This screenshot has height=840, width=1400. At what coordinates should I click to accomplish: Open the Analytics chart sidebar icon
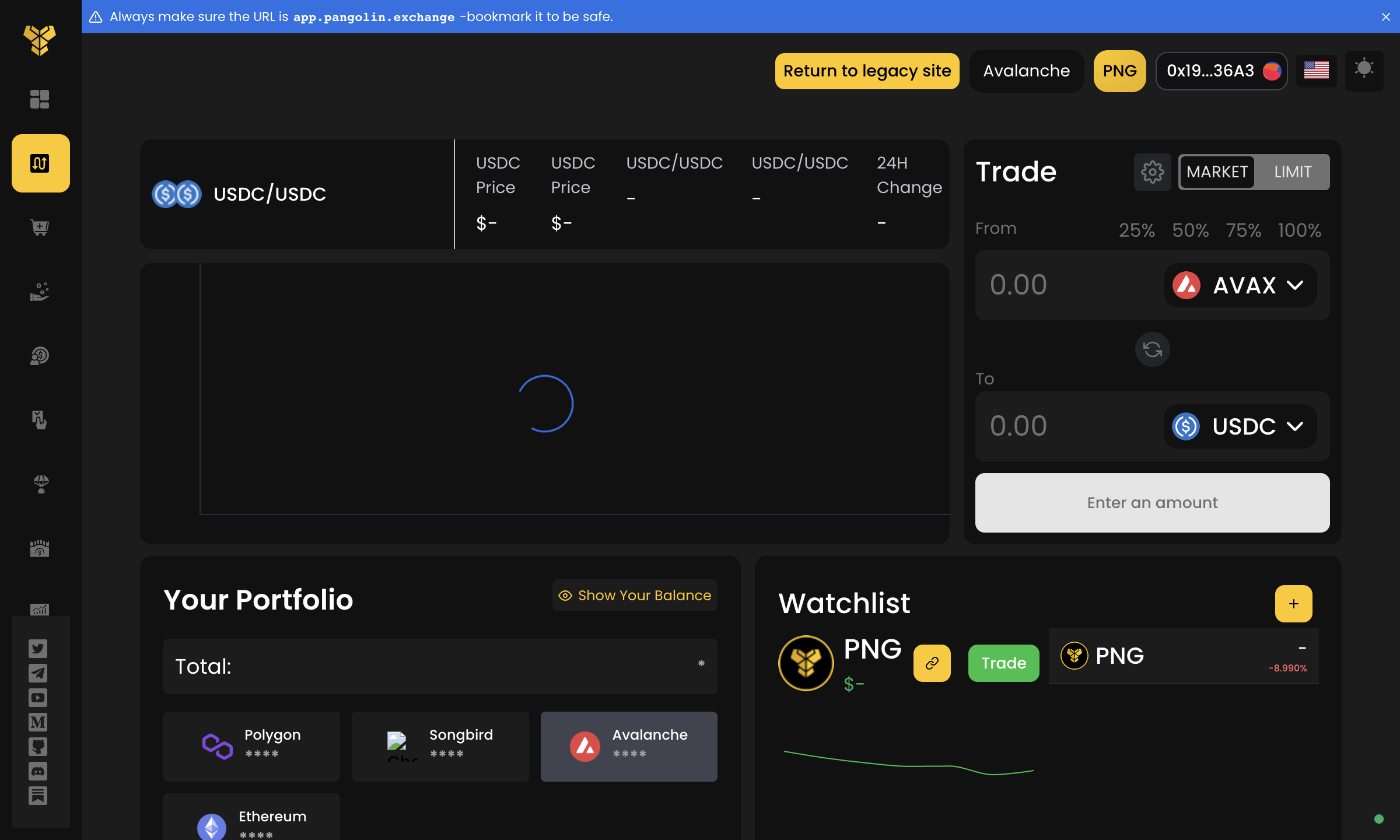coord(40,609)
